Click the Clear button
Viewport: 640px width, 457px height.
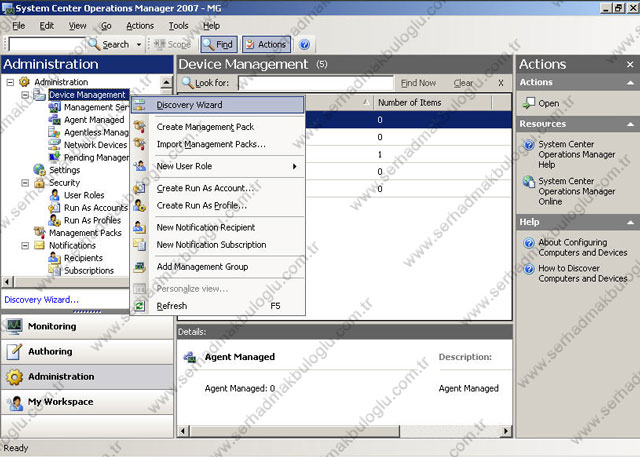(x=463, y=83)
